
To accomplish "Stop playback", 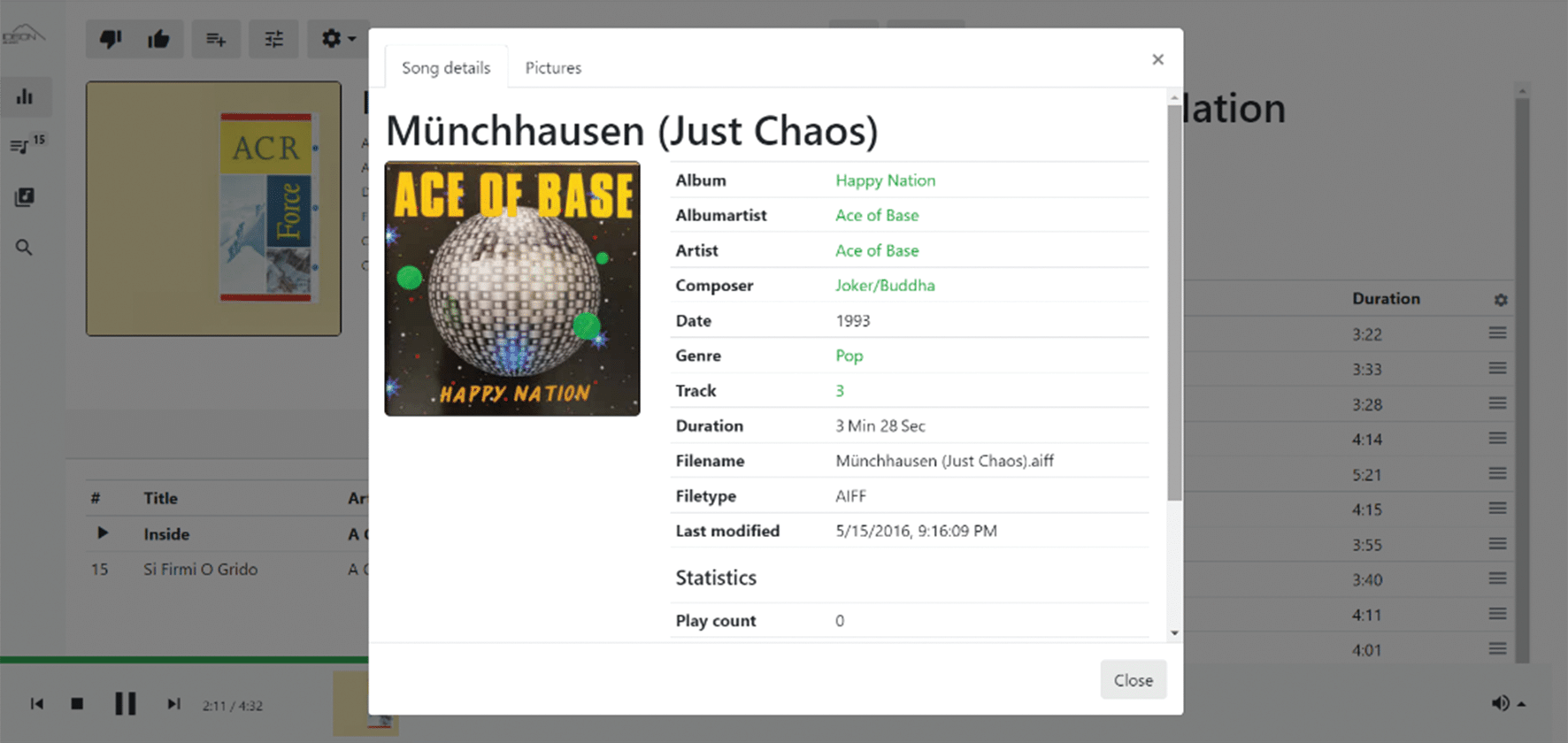I will [77, 704].
